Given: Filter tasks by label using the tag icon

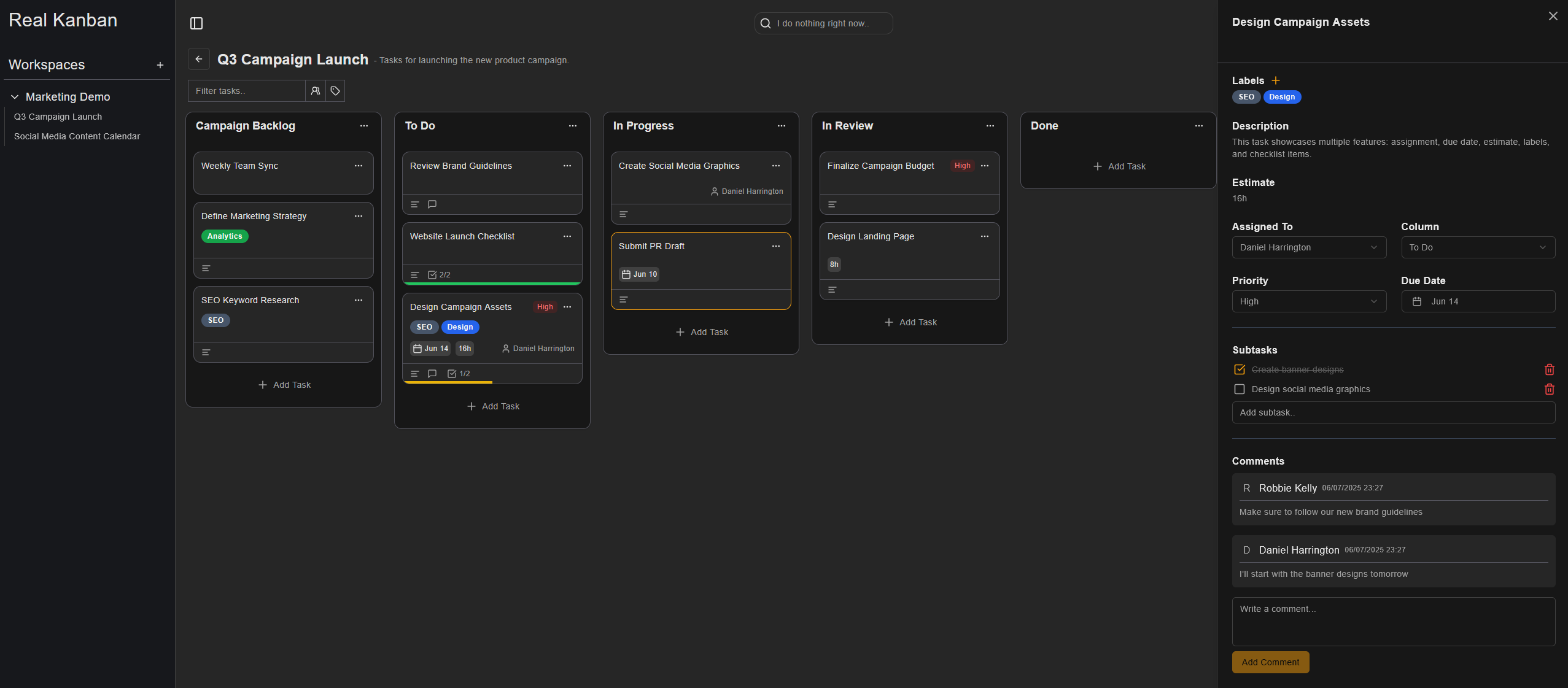Looking at the screenshot, I should point(335,91).
